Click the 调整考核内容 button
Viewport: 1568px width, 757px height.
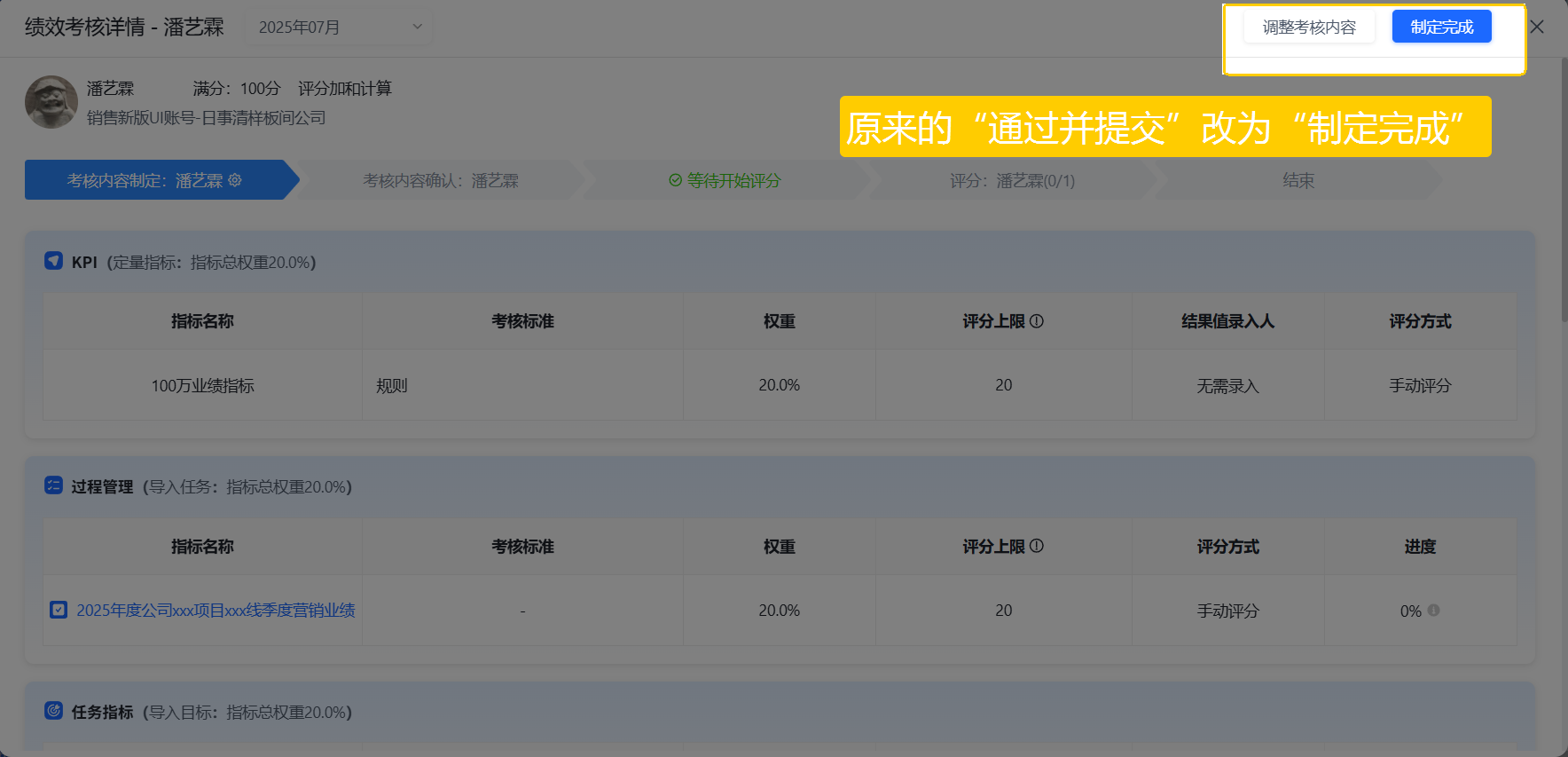tap(1309, 28)
